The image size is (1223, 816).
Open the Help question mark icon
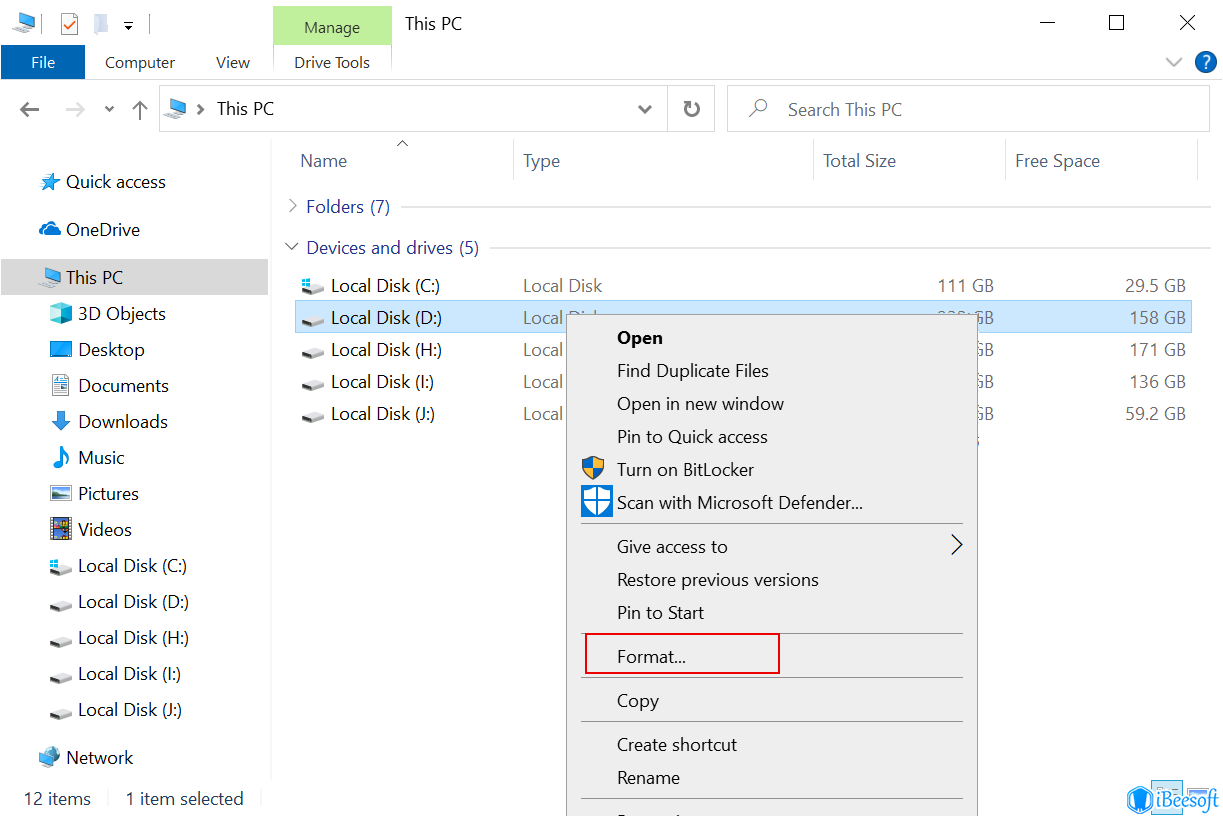point(1206,62)
